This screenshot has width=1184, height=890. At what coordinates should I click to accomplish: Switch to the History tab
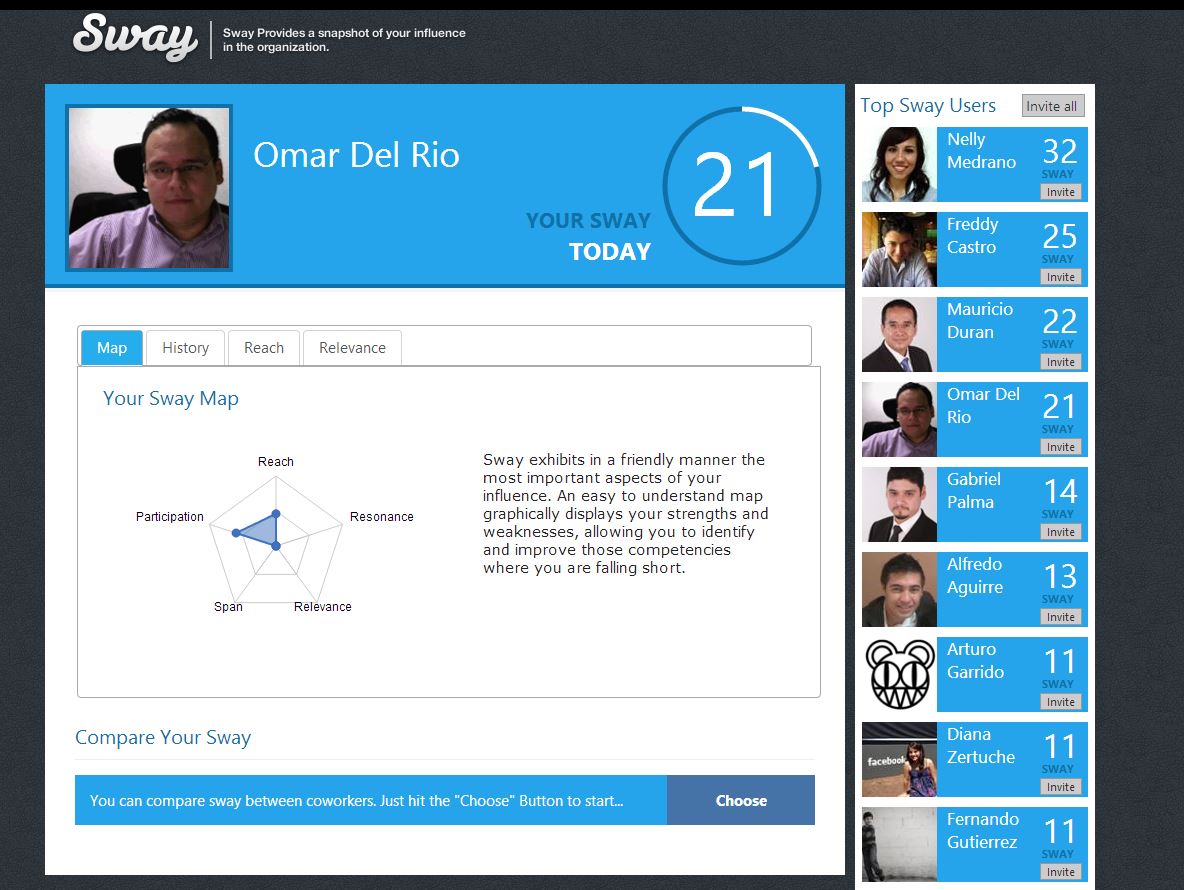[186, 348]
